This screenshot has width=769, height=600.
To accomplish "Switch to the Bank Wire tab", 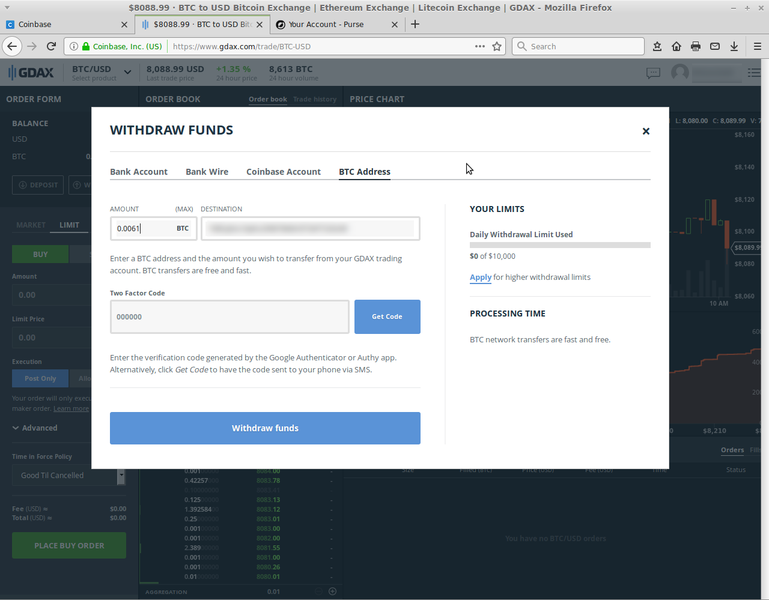I will [x=206, y=172].
